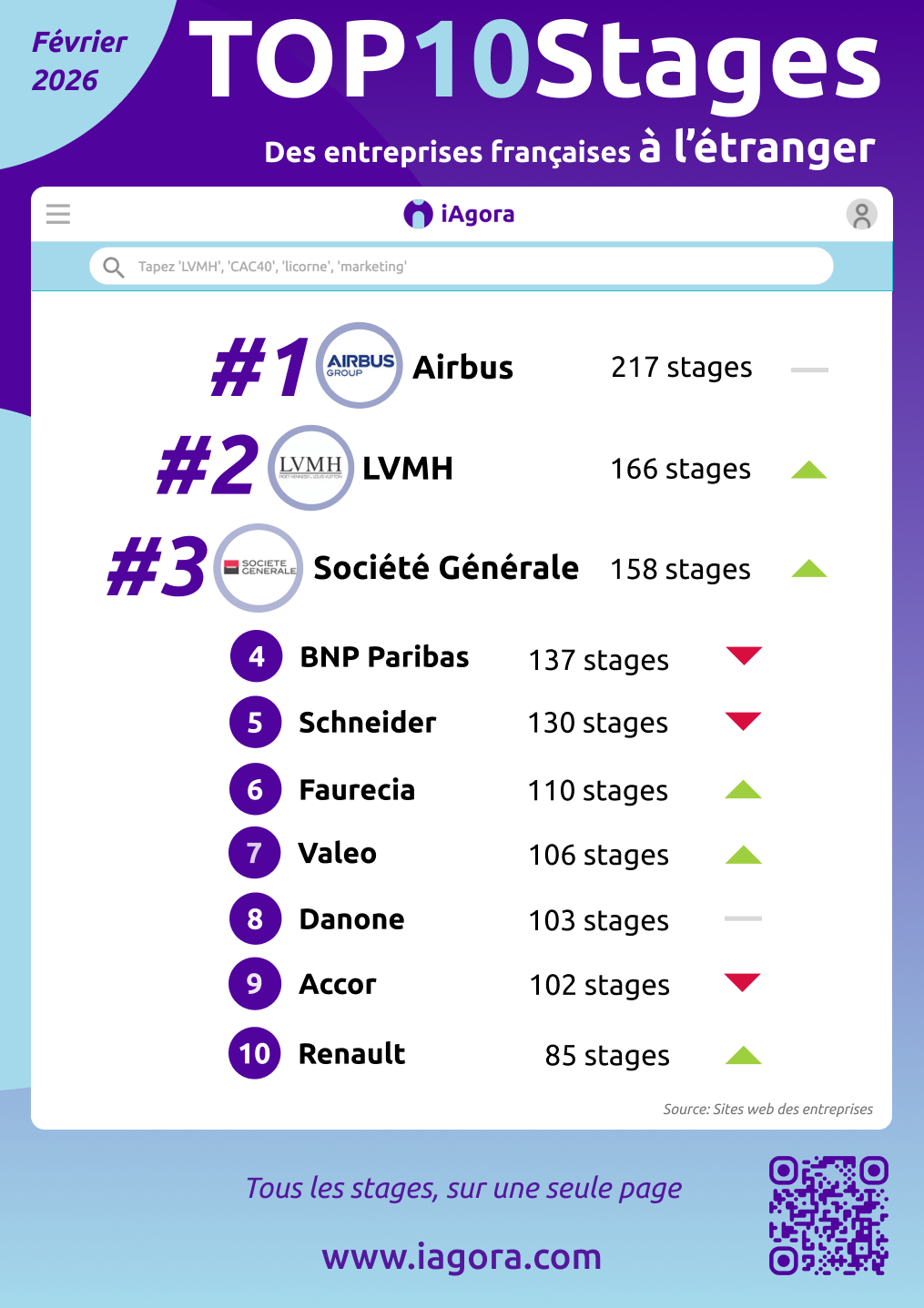The height and width of the screenshot is (1308, 924).
Task: Click the user profile avatar icon
Action: [861, 215]
